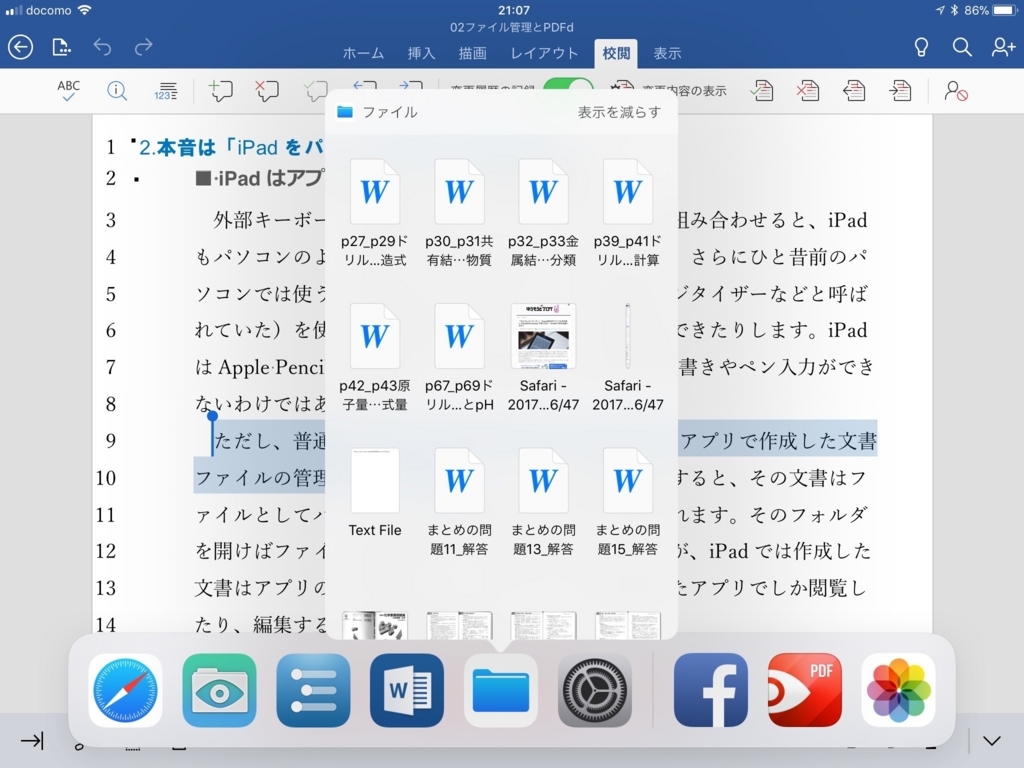Redo the last action
Screen dimensions: 1024x768
click(x=143, y=47)
